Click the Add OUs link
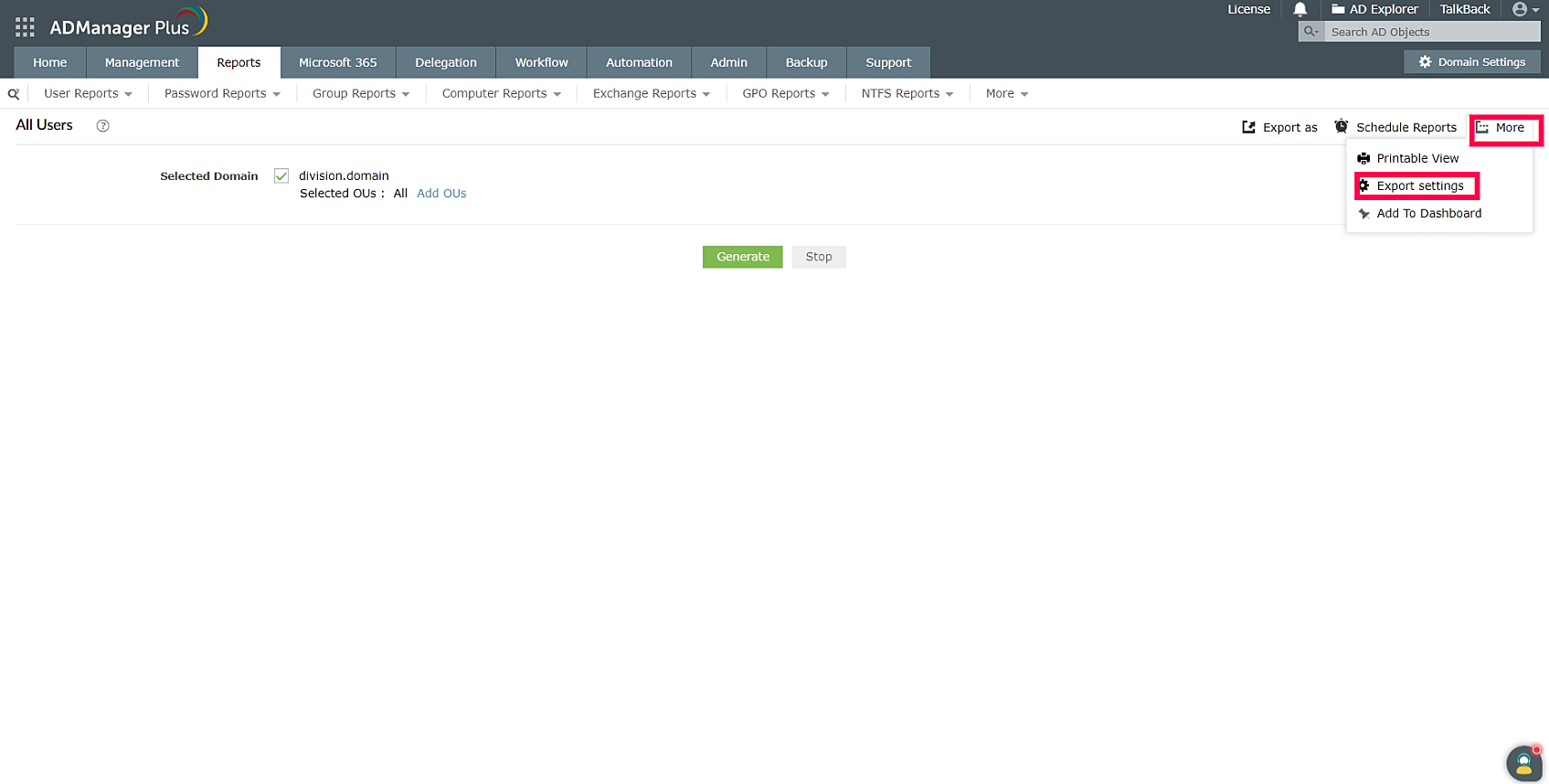 click(441, 194)
